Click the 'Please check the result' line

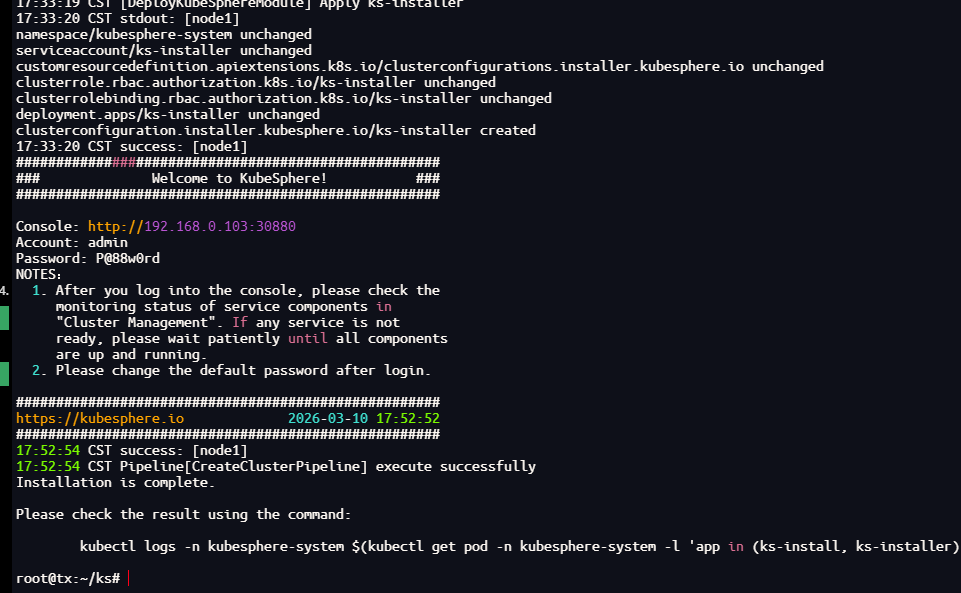point(183,514)
